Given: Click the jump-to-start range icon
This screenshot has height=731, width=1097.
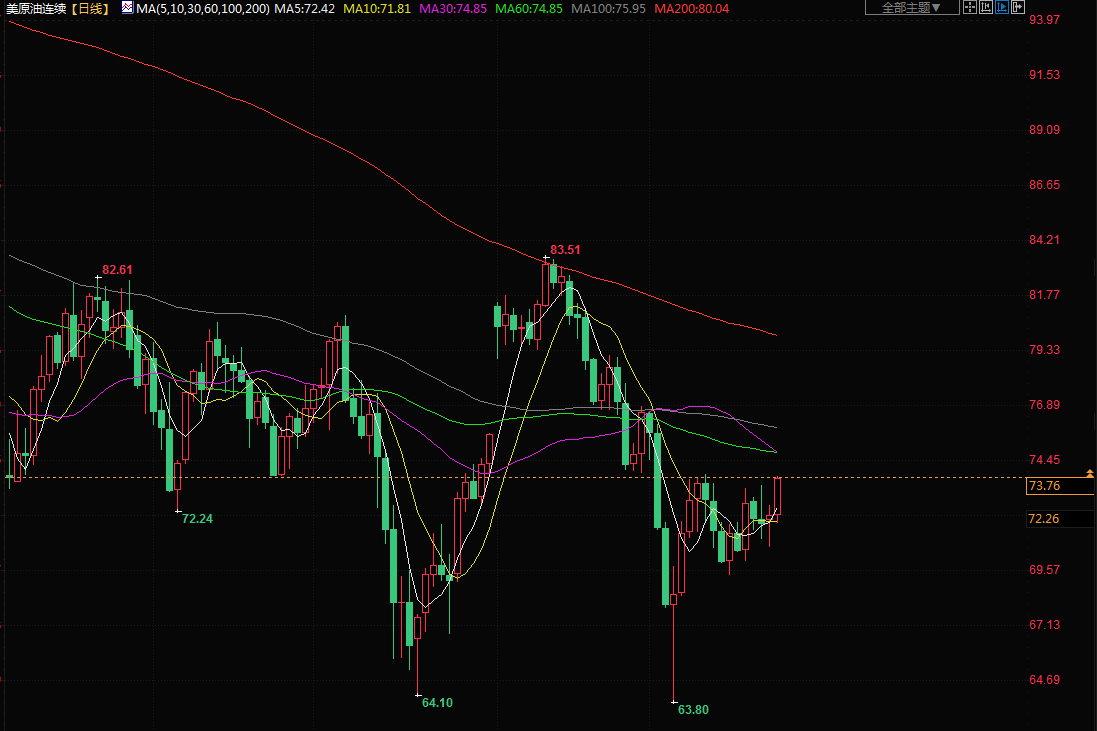Looking at the screenshot, I should tap(986, 8).
